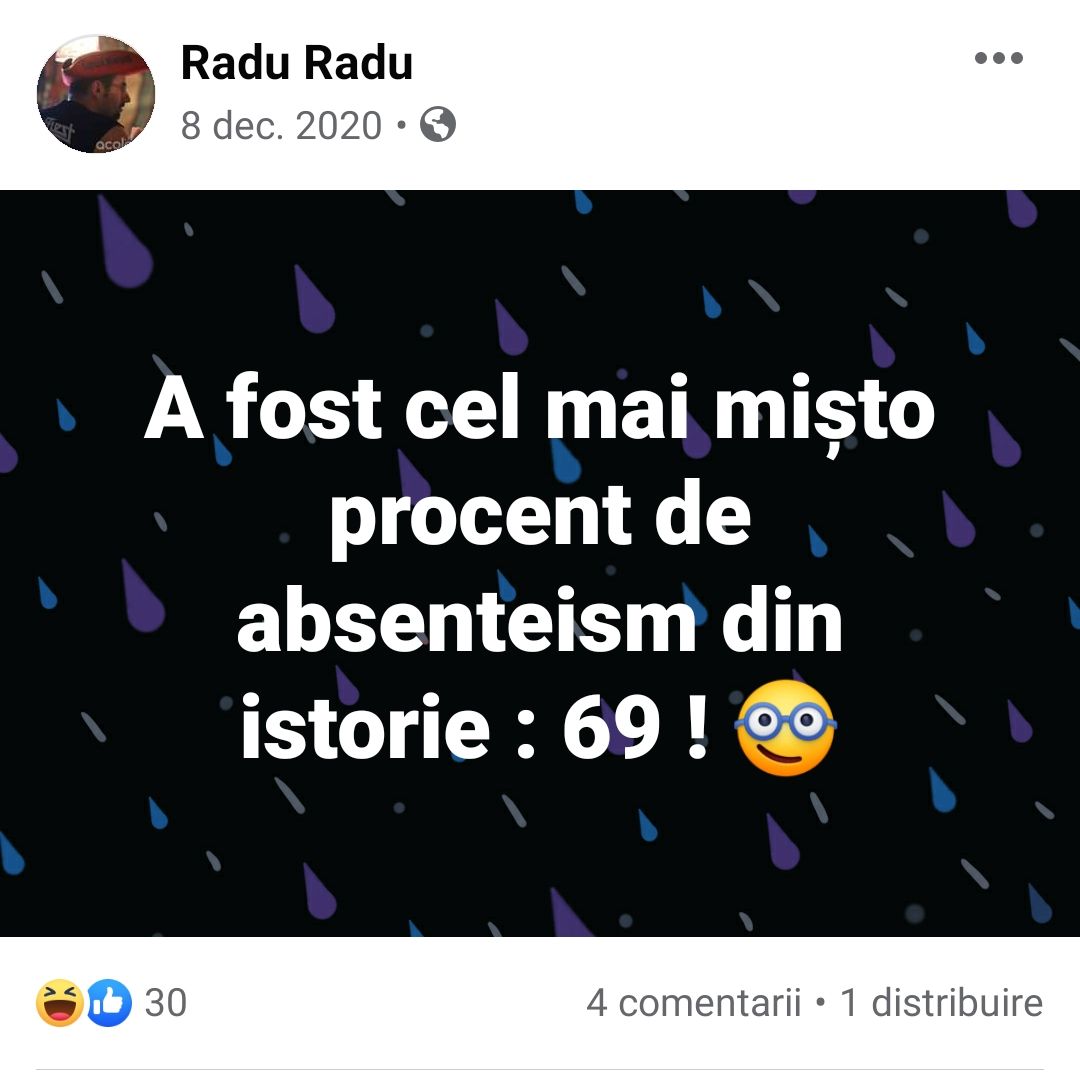Screen dimensions: 1080x1088
Task: Click the number 69 in the post
Action: click(611, 729)
